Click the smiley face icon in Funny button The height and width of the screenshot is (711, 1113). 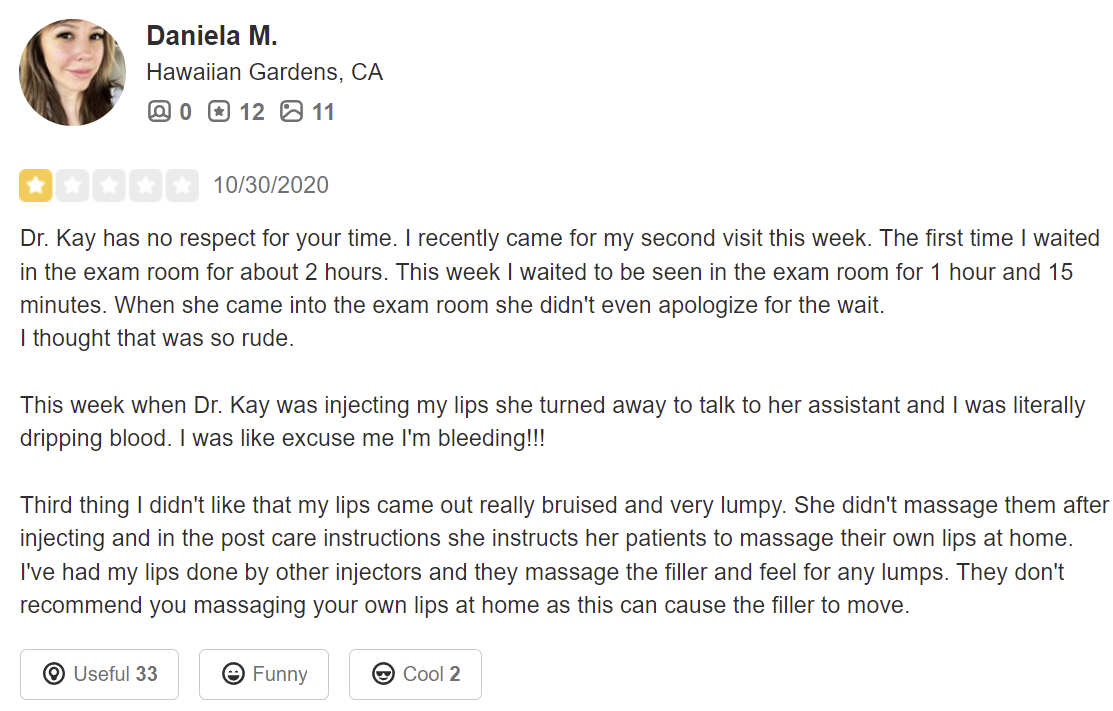point(233,674)
